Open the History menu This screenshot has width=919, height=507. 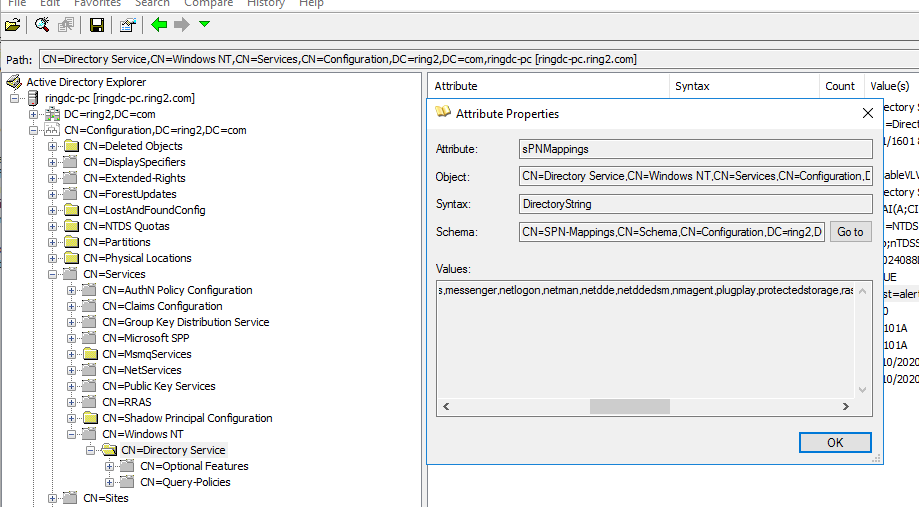(265, 4)
